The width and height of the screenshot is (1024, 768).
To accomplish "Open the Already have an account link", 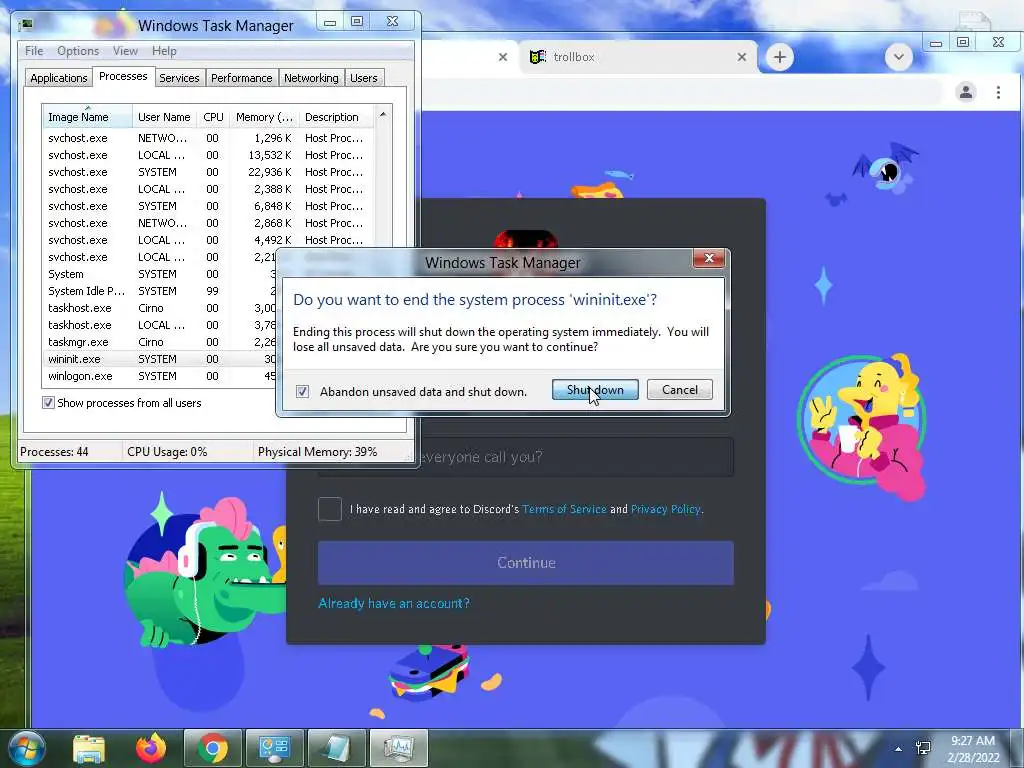I will (394, 603).
